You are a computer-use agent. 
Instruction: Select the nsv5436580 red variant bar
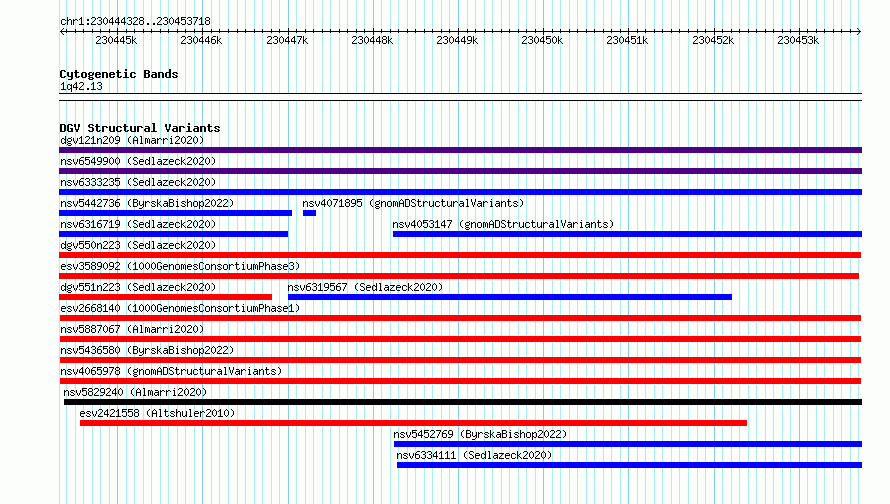click(460, 360)
